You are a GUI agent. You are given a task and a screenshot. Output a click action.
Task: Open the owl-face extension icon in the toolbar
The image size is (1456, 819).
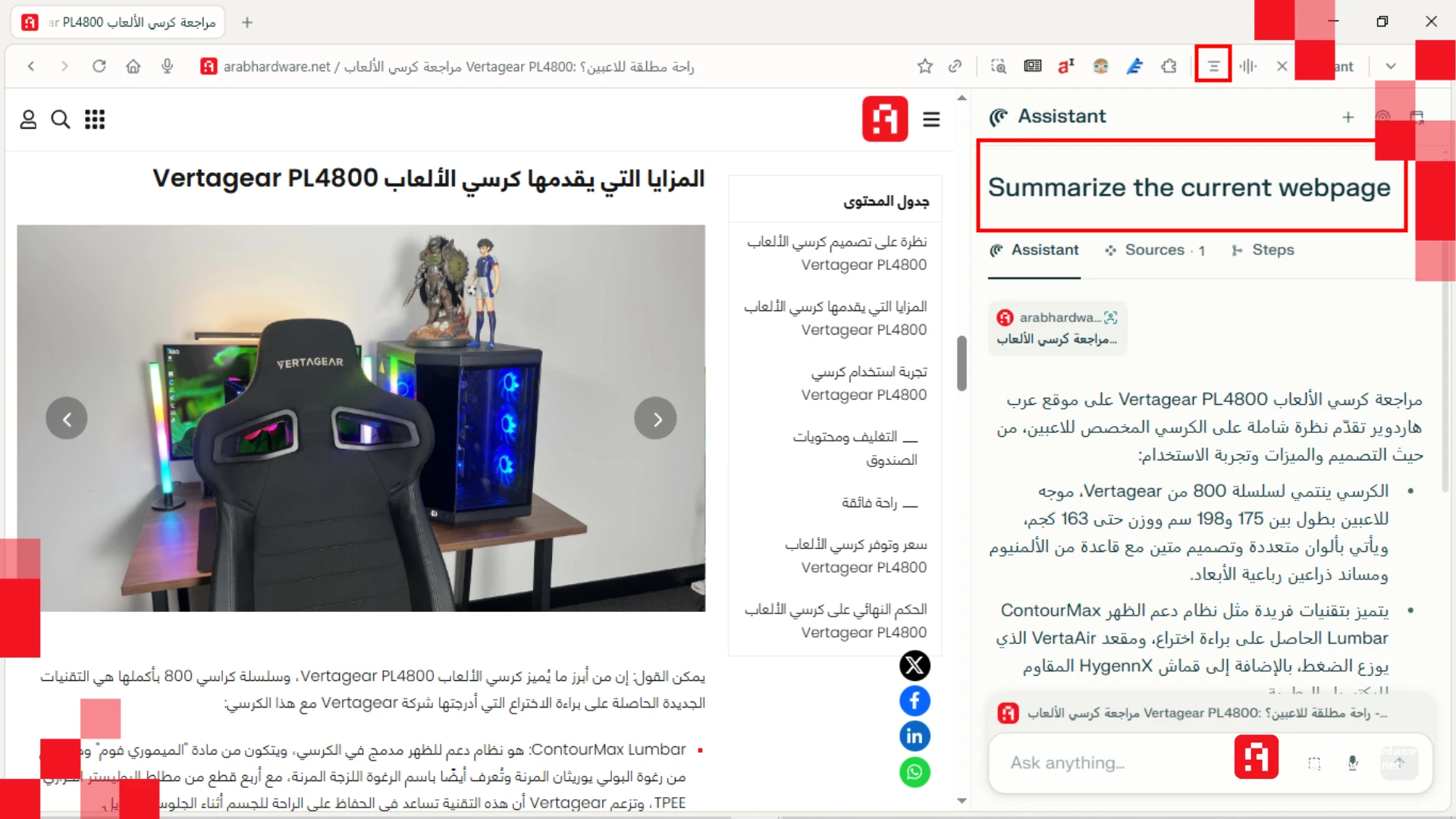point(1100,67)
